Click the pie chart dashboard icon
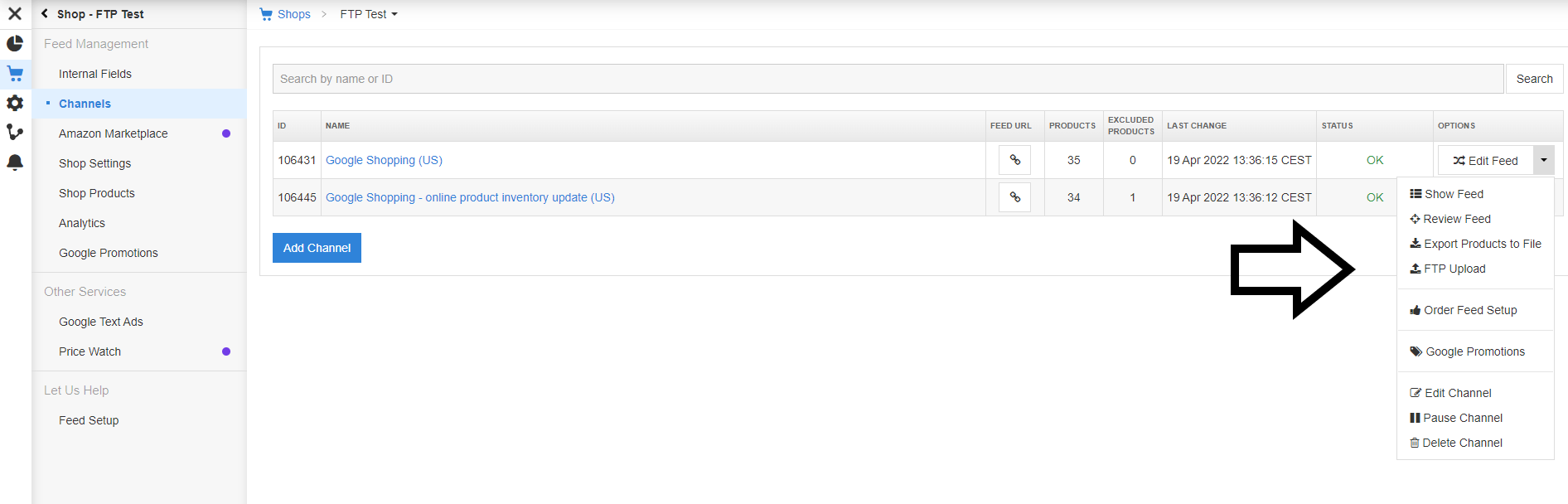Viewport: 1568px width, 504px height. (x=15, y=43)
